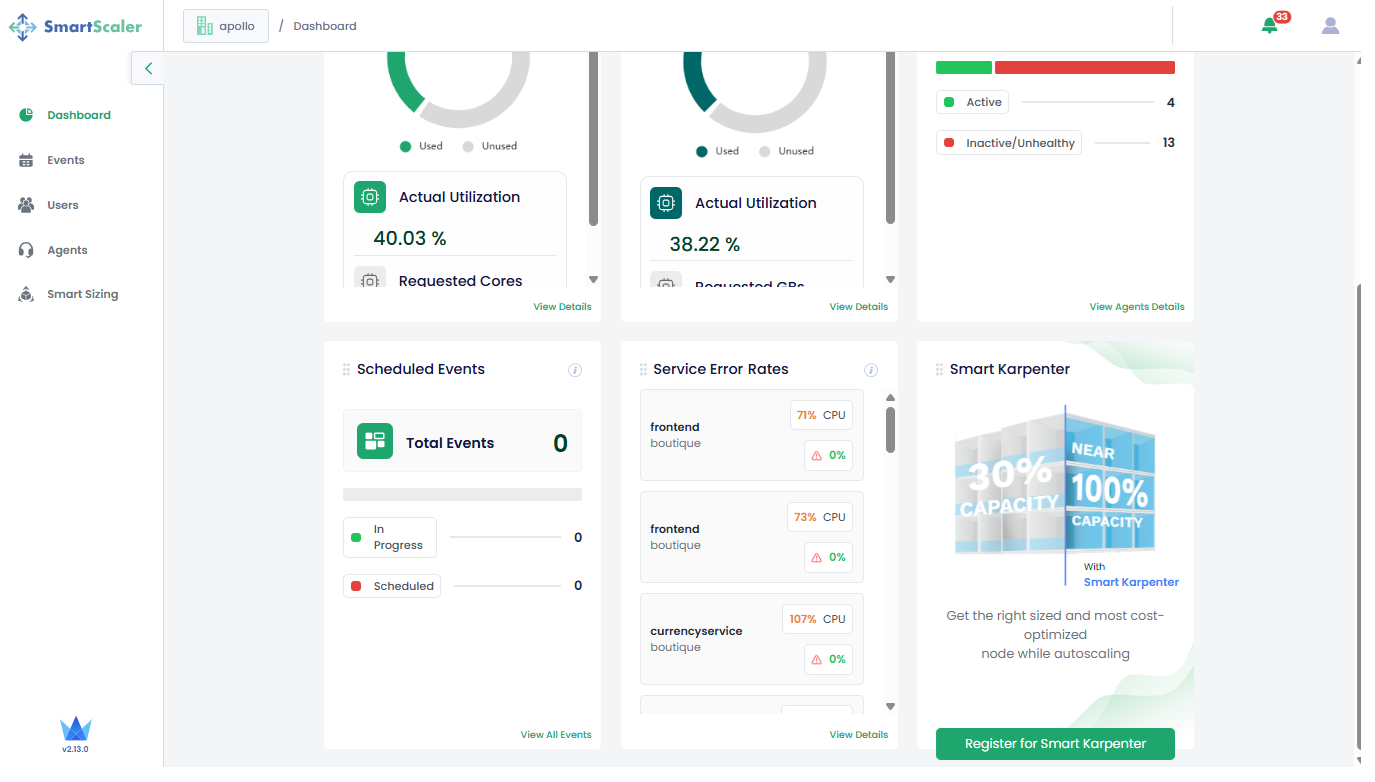Open the user profile avatar
1375x782 pixels.
click(x=1330, y=26)
